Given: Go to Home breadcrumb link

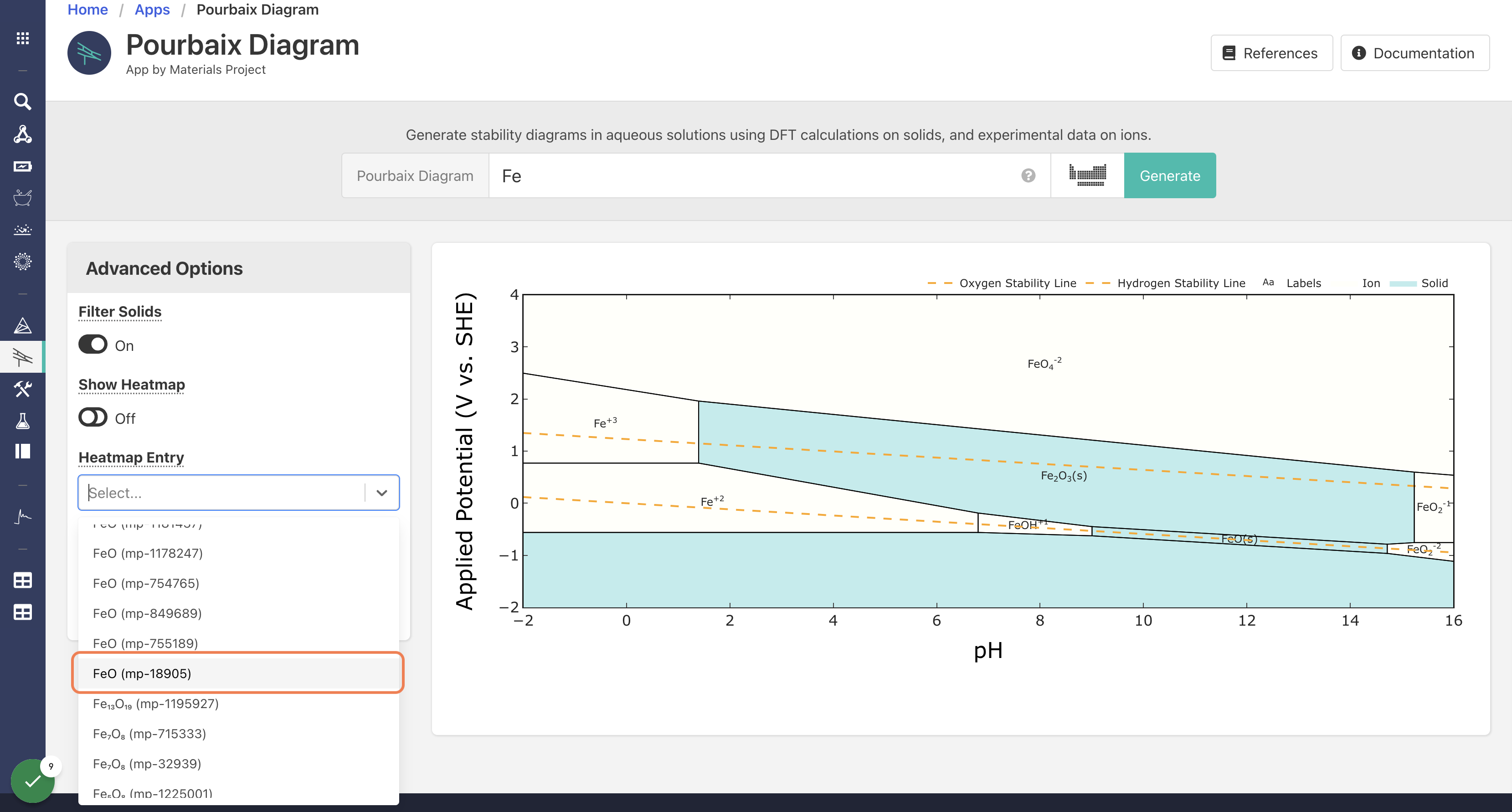Looking at the screenshot, I should [x=87, y=10].
